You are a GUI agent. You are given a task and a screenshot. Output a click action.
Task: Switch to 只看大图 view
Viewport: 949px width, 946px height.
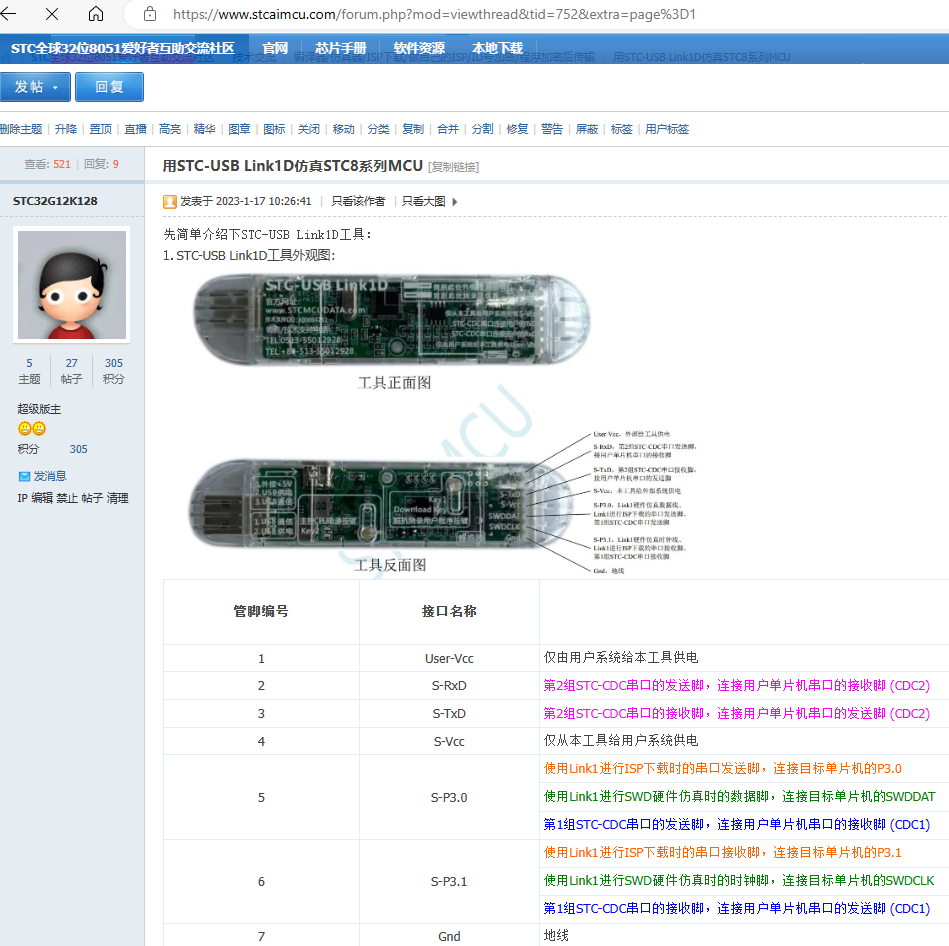(424, 201)
